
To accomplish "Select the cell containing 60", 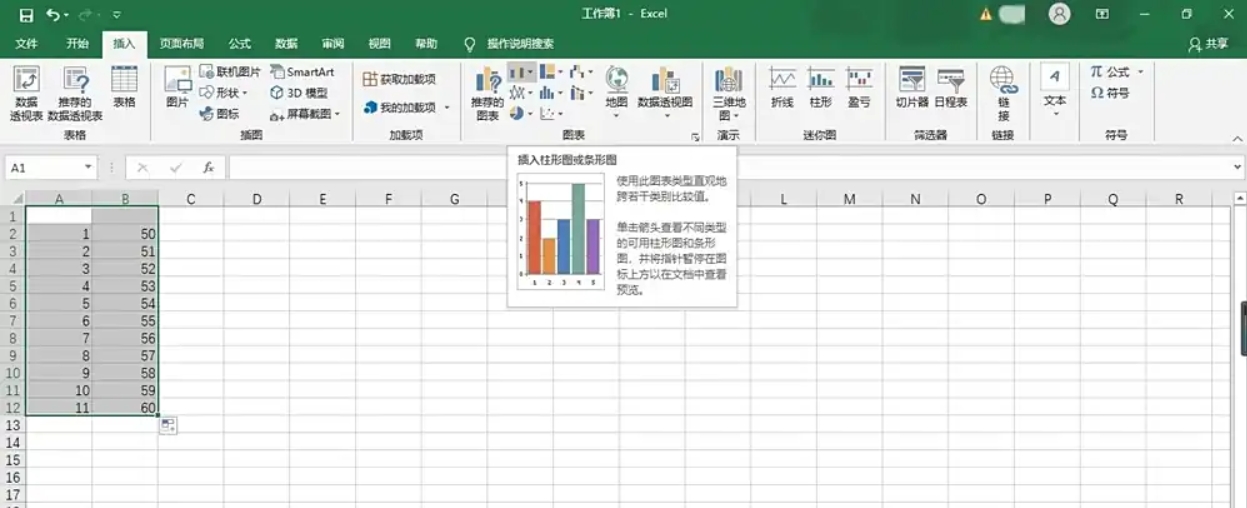I will click(125, 408).
